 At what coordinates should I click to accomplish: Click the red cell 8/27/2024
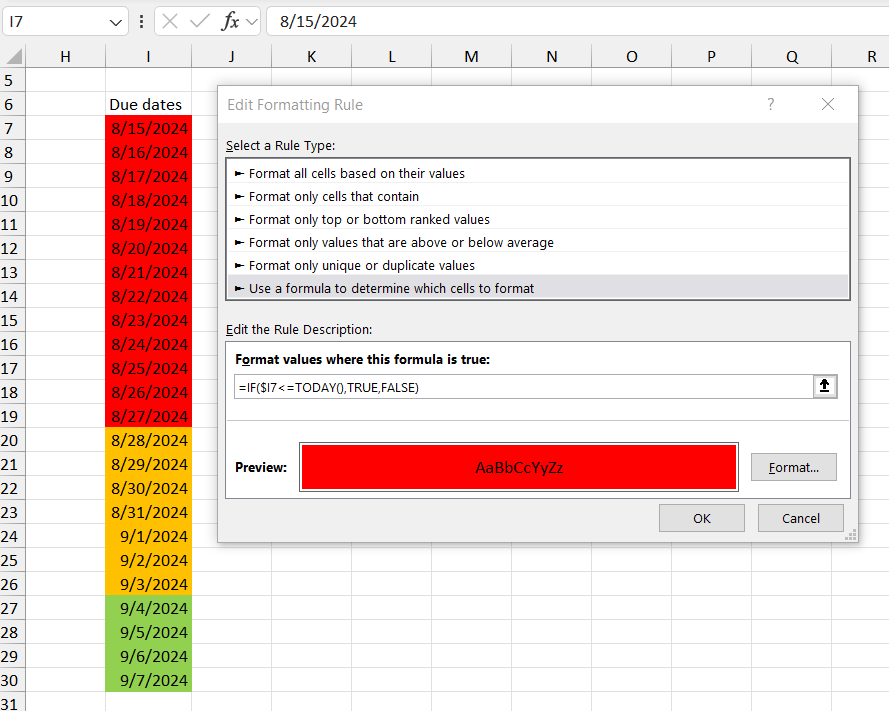(x=149, y=416)
